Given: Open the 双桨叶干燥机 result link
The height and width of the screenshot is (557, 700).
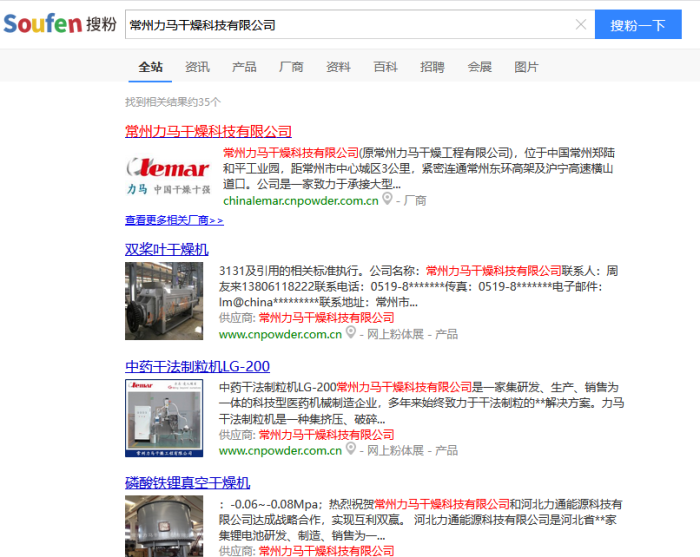Looking at the screenshot, I should (x=166, y=249).
